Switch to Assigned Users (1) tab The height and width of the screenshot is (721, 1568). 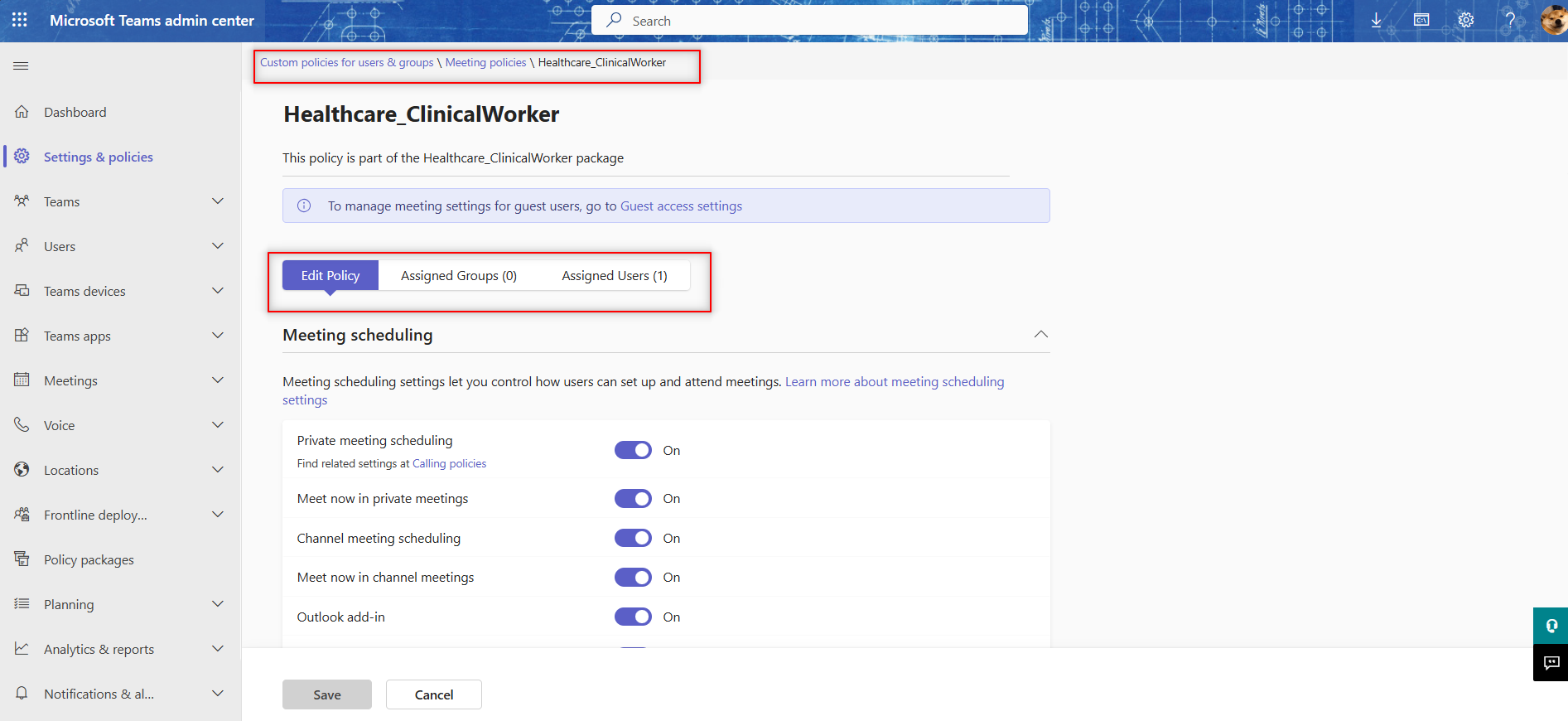pyautogui.click(x=615, y=275)
